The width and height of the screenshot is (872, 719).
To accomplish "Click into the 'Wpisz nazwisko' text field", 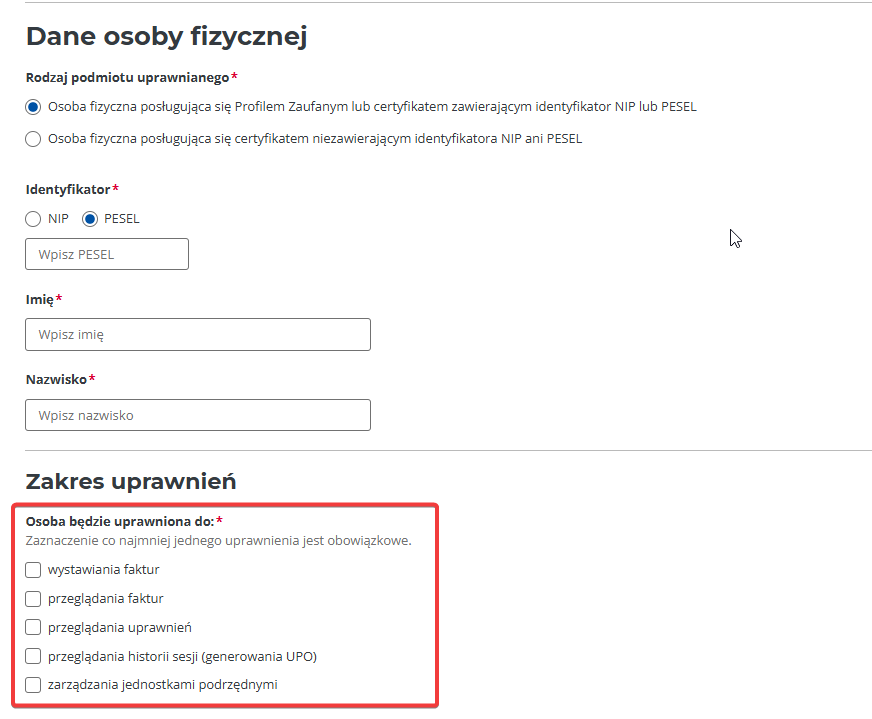I will 198,415.
